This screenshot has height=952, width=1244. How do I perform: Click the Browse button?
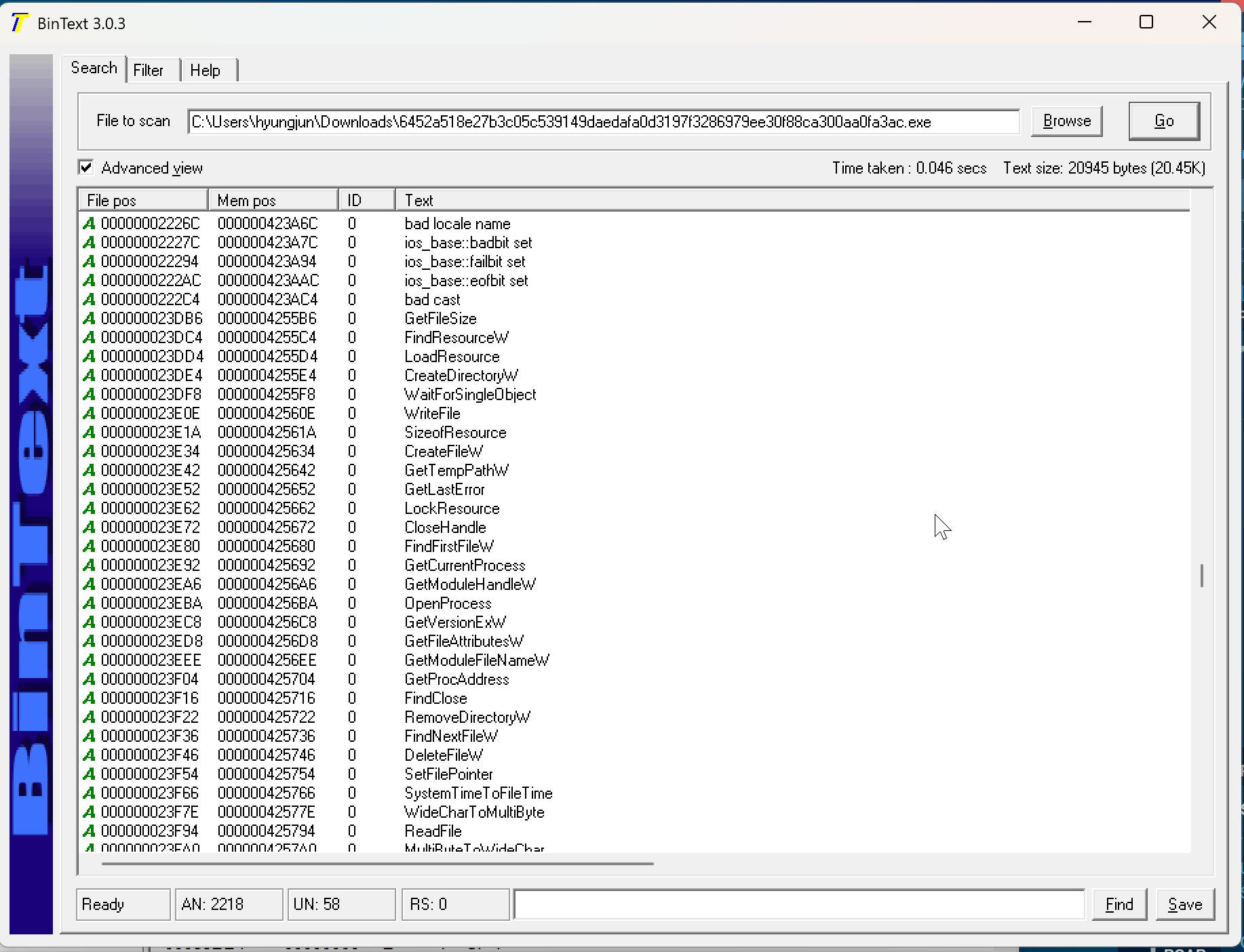pyautogui.click(x=1067, y=121)
